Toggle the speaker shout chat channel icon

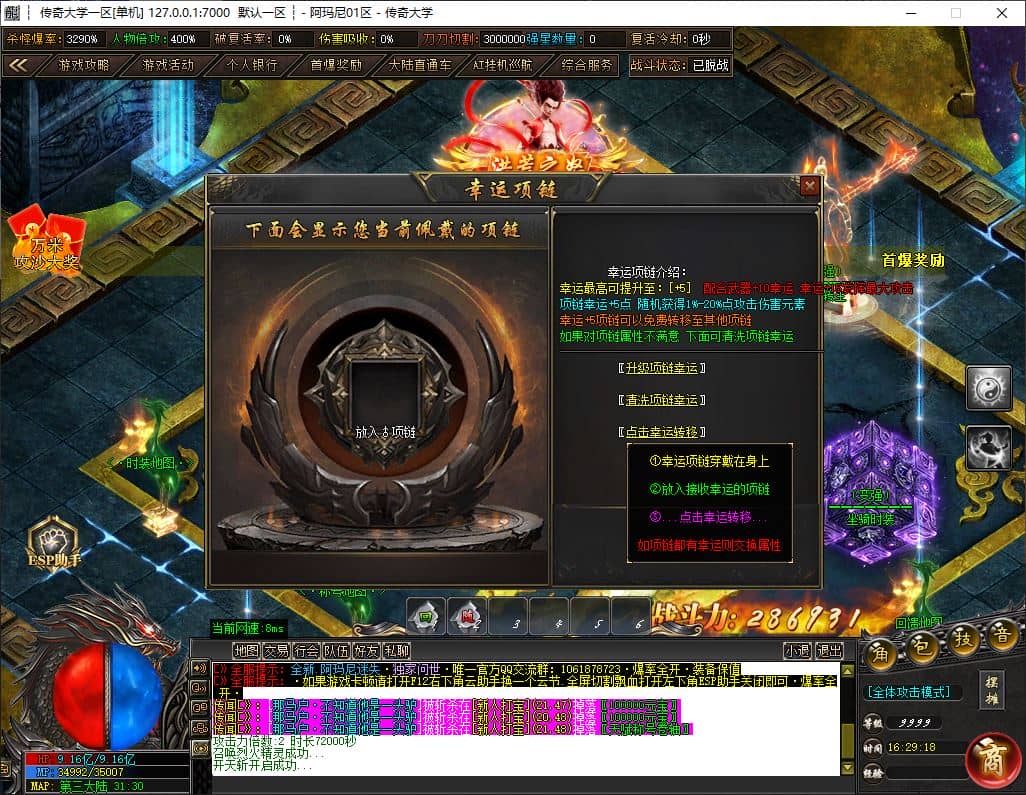tap(199, 667)
